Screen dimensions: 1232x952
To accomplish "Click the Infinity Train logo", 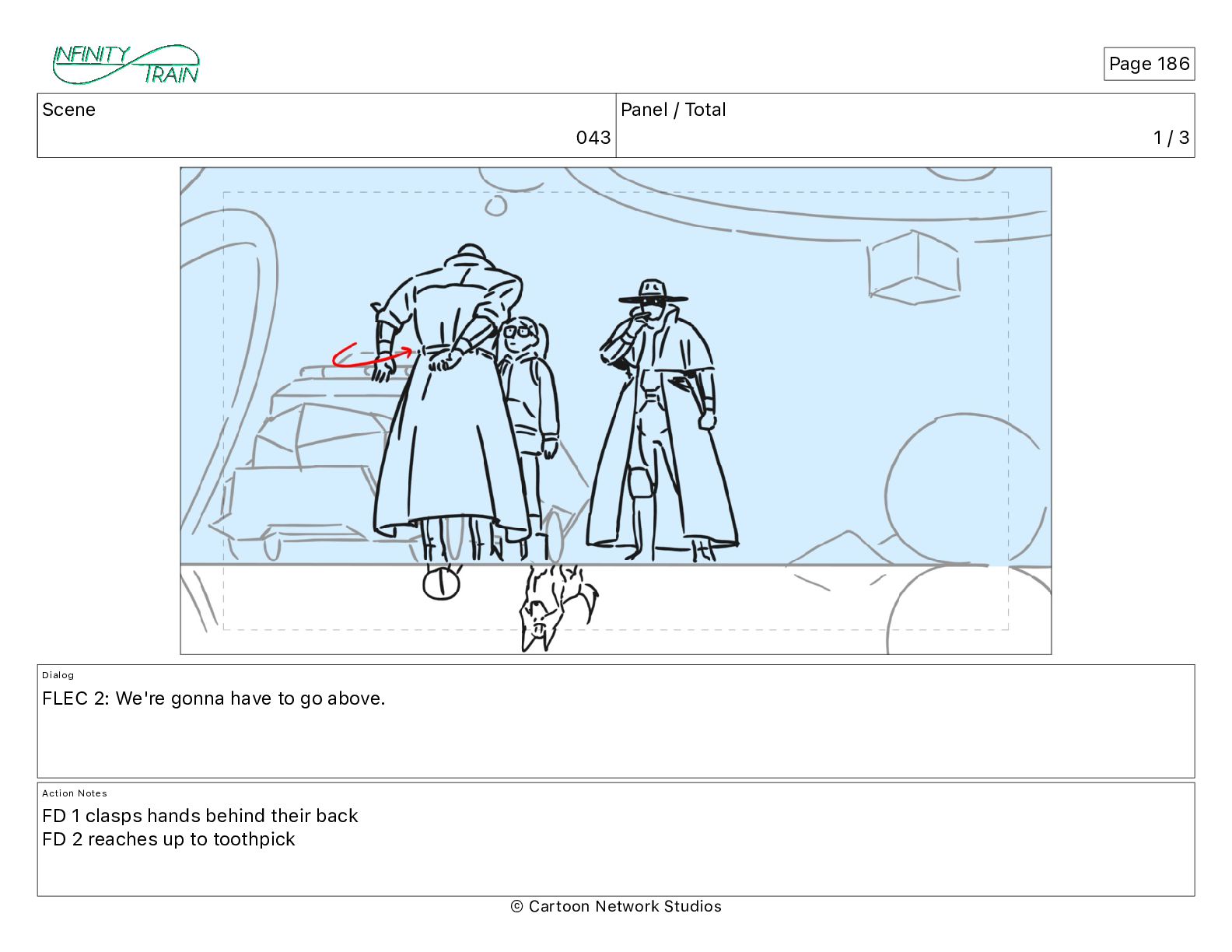I will pos(126,65).
